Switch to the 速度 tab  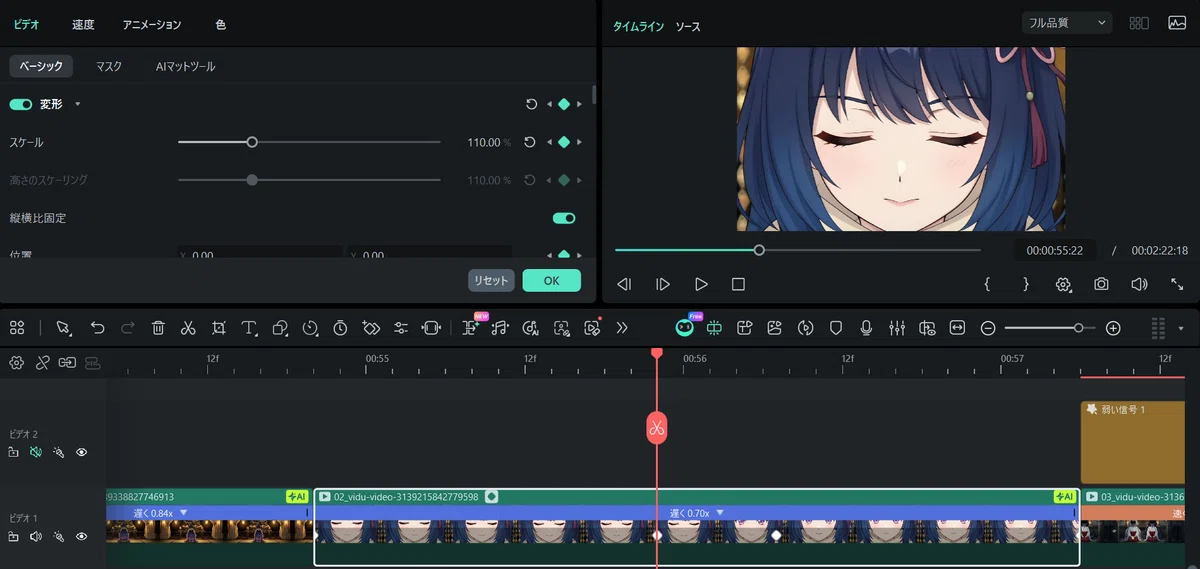83,24
